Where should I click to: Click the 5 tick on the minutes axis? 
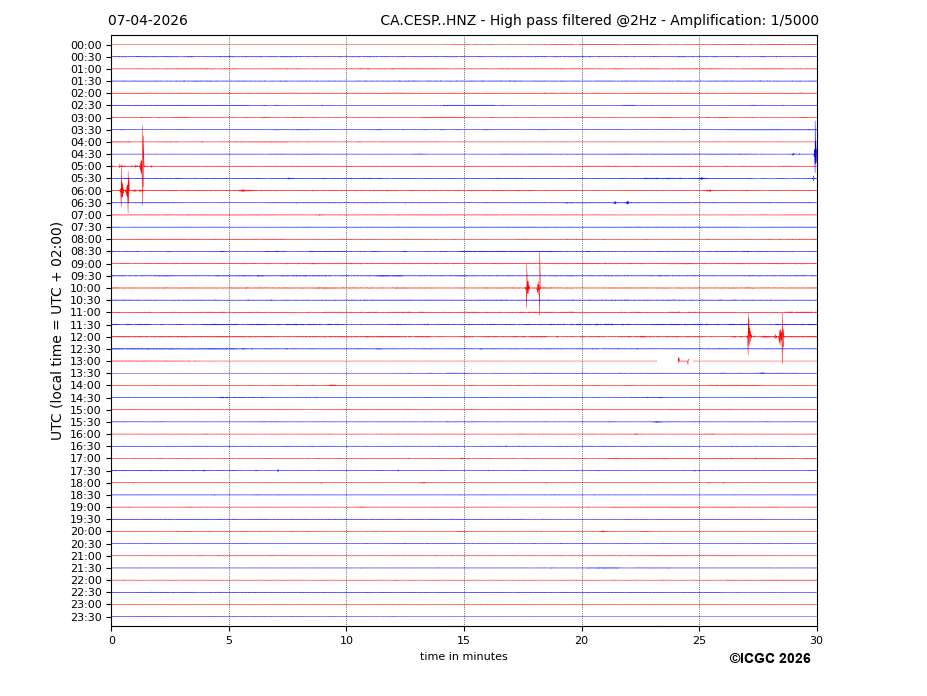tap(229, 640)
